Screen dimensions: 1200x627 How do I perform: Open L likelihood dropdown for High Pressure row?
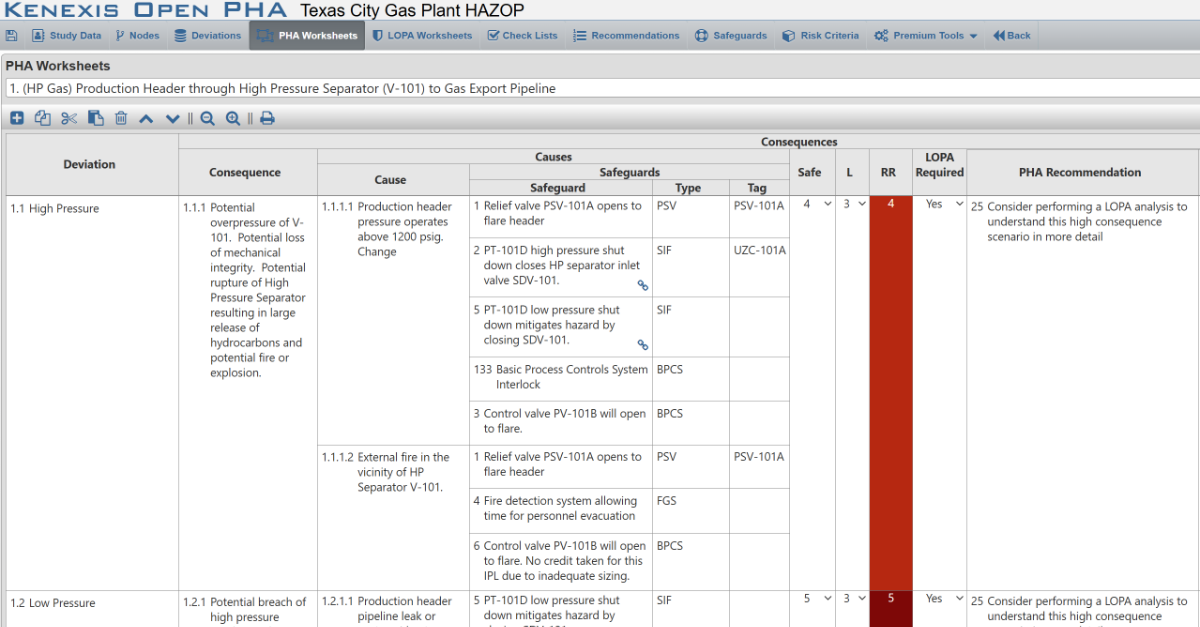(x=854, y=204)
